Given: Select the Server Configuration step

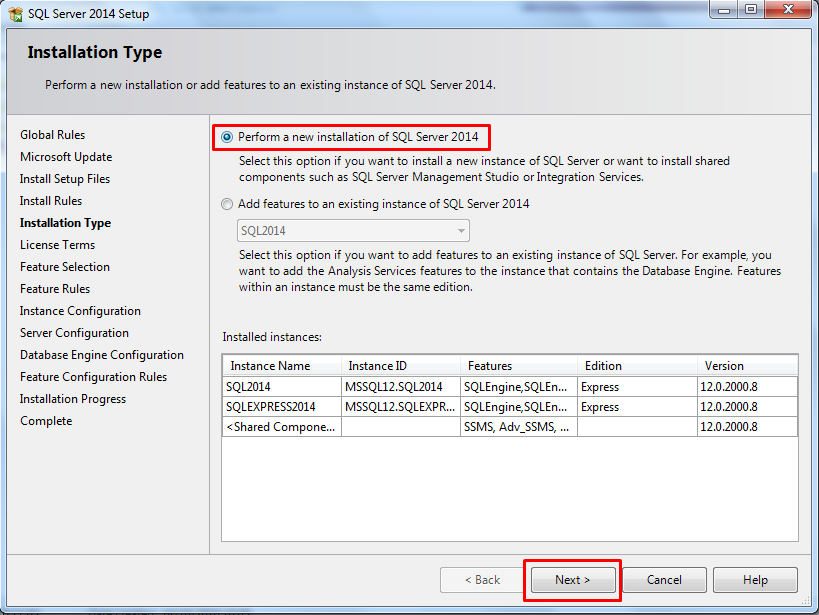Looking at the screenshot, I should [x=74, y=333].
